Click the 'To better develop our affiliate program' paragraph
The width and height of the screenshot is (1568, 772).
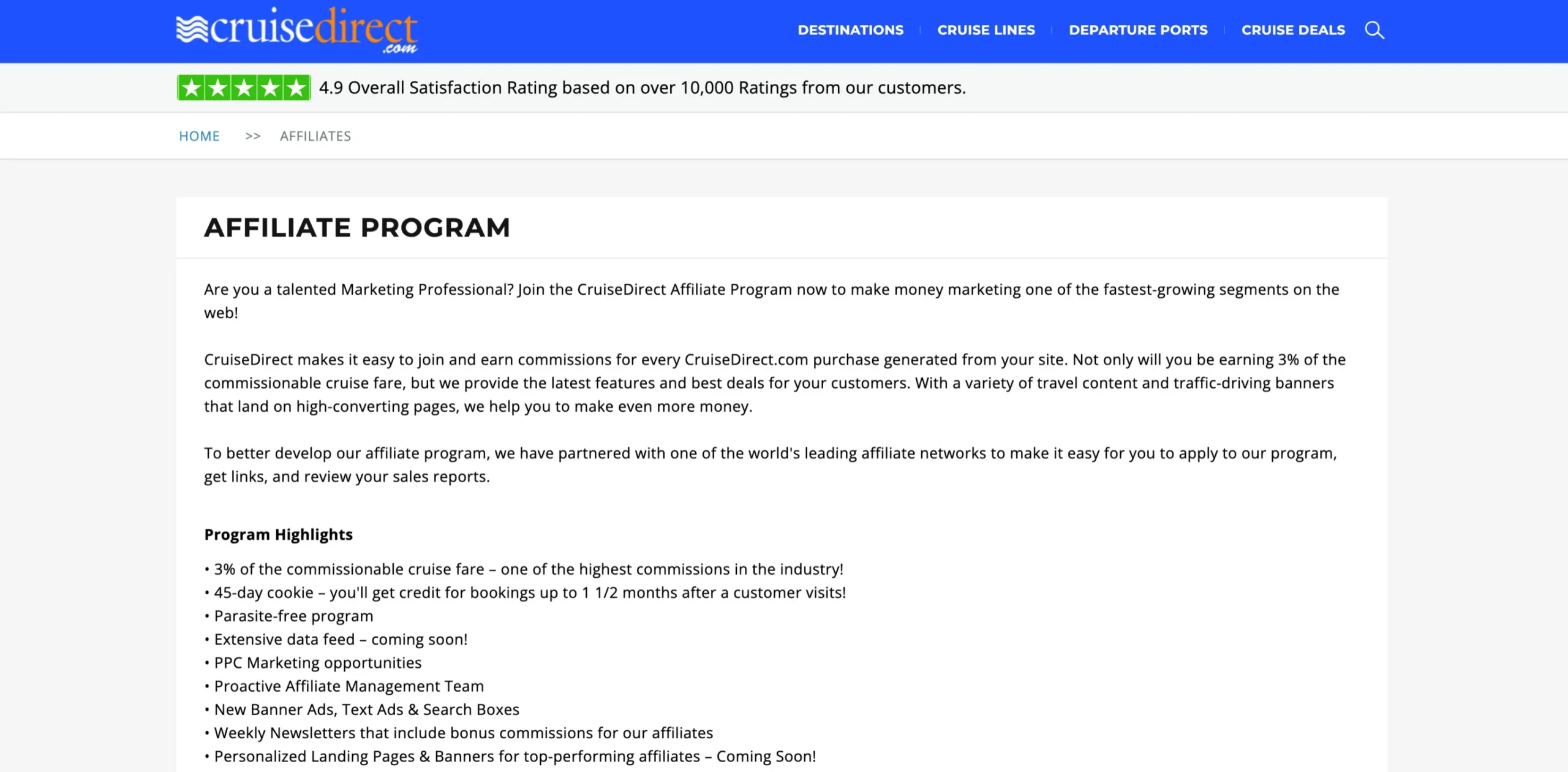coord(771,465)
